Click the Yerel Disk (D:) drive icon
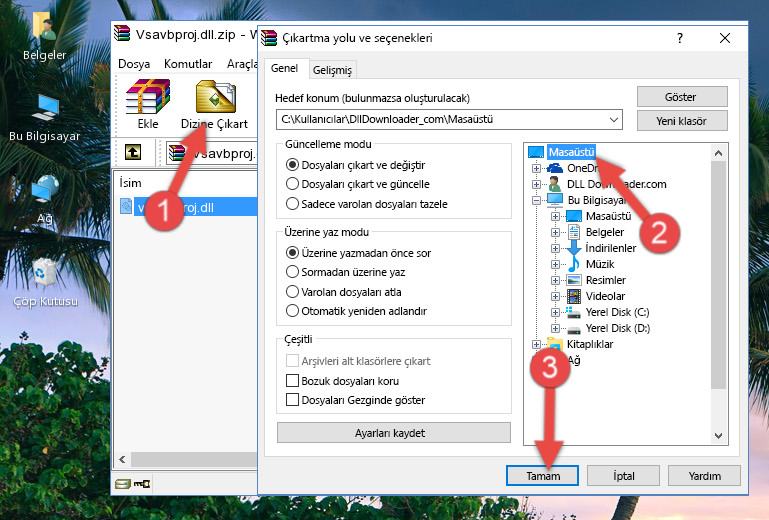The width and height of the screenshot is (769, 520). pyautogui.click(x=574, y=329)
